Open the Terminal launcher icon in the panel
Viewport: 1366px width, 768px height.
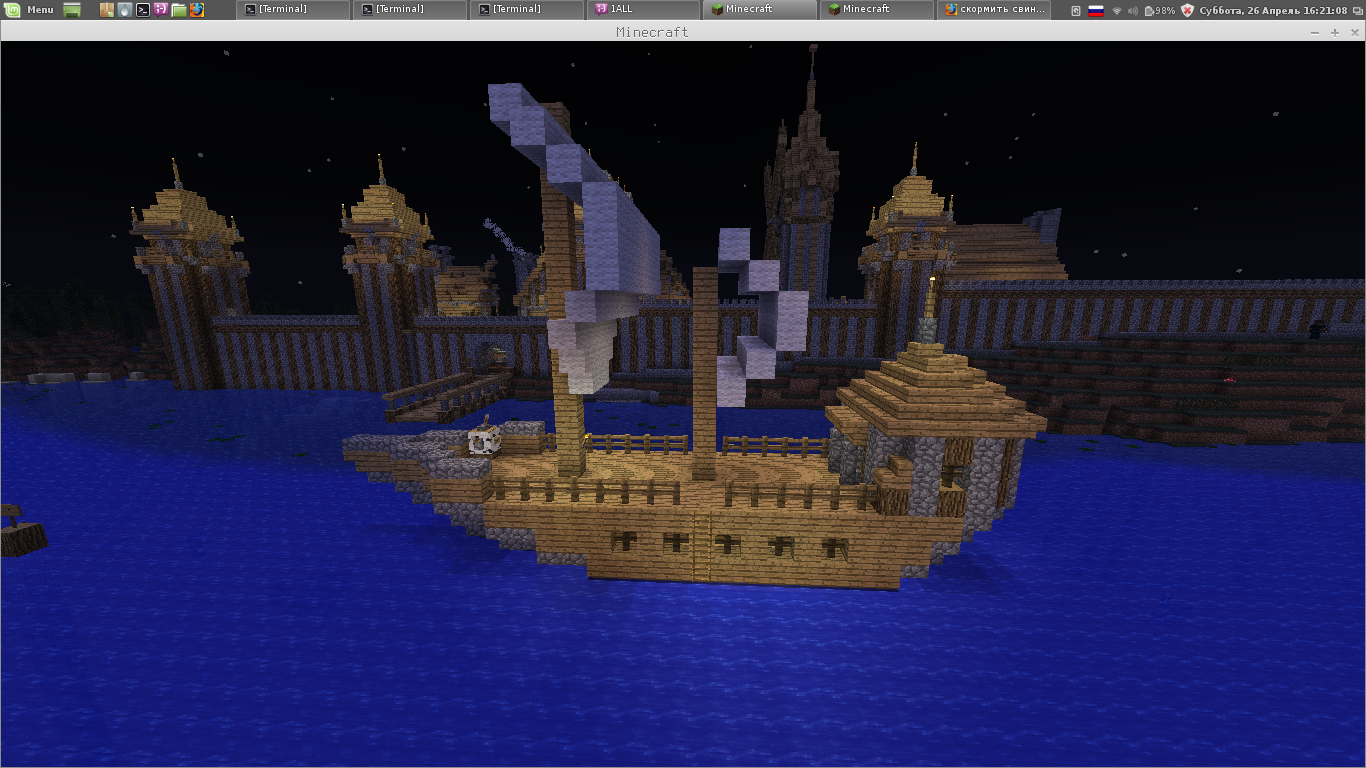coord(143,9)
